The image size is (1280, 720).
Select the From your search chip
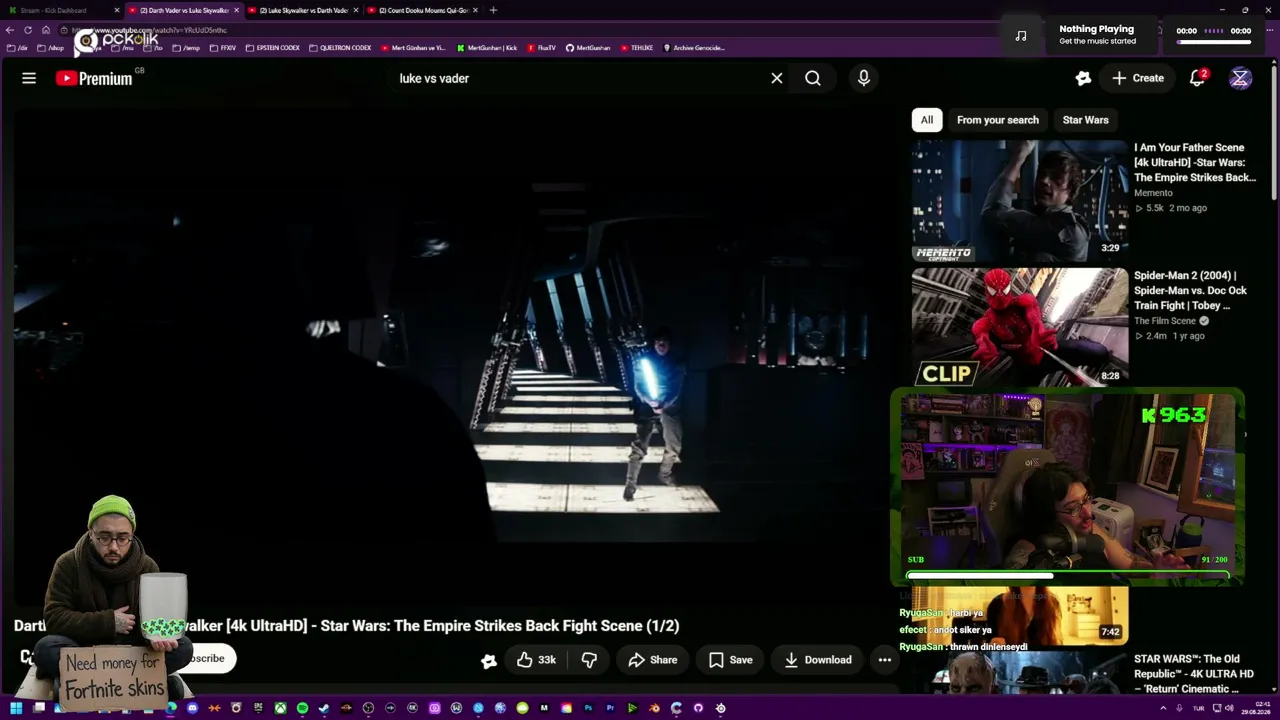[x=998, y=120]
